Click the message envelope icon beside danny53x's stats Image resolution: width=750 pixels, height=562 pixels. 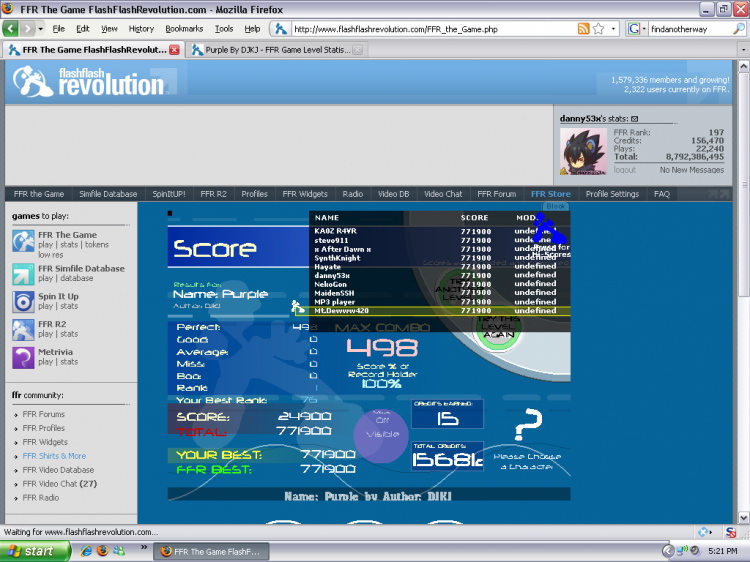coord(634,119)
